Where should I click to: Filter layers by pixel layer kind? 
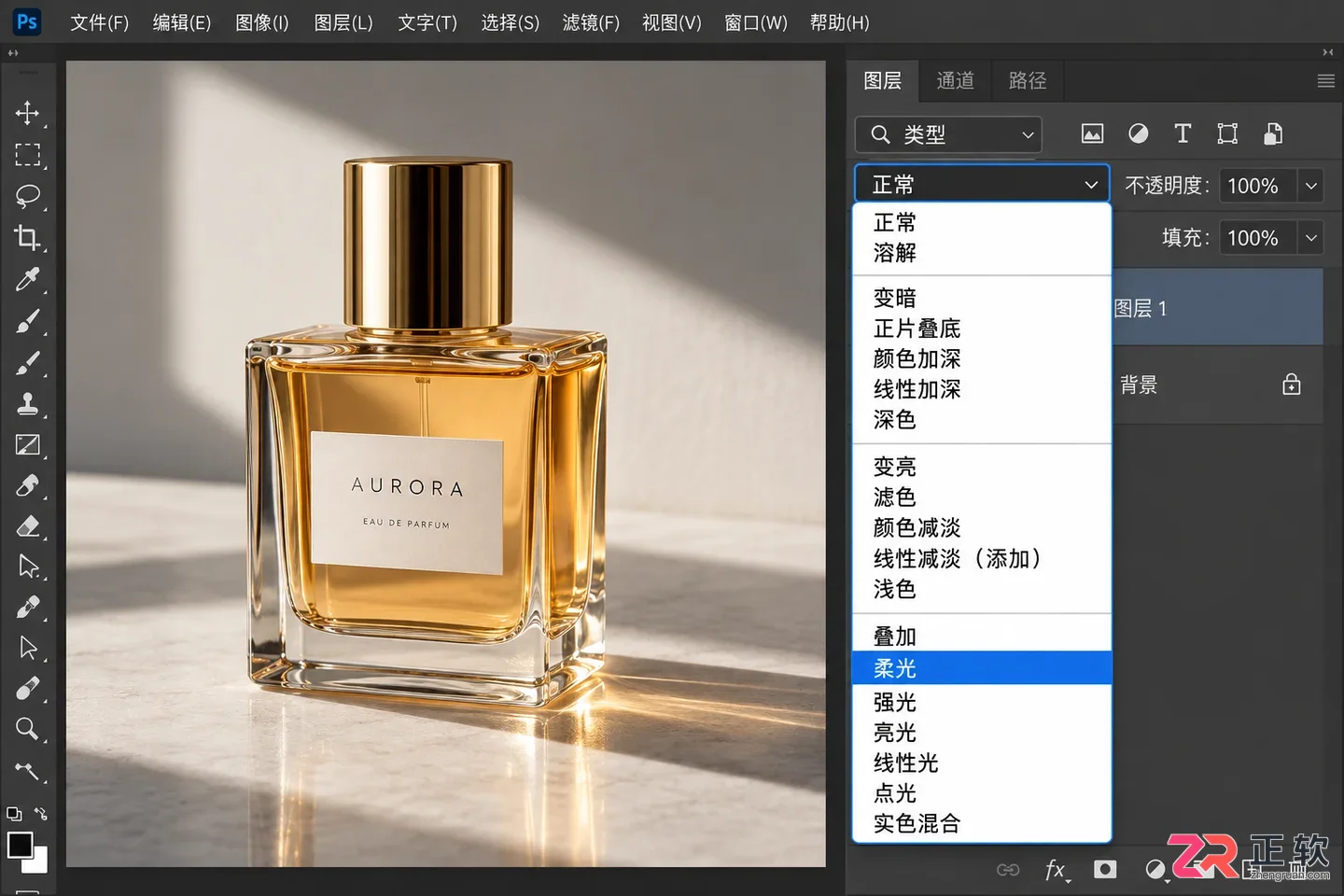(x=1092, y=134)
